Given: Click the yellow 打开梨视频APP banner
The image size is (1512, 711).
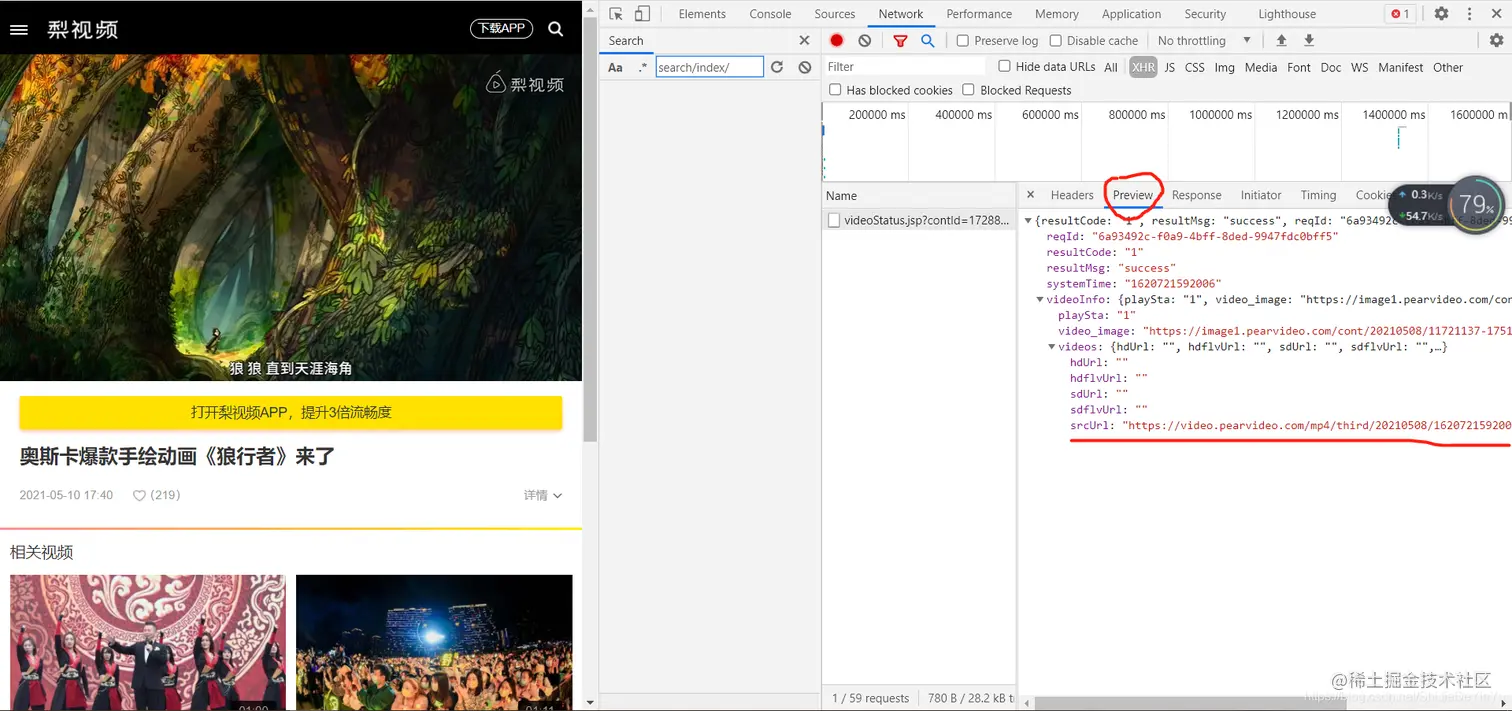Looking at the screenshot, I should coord(291,412).
